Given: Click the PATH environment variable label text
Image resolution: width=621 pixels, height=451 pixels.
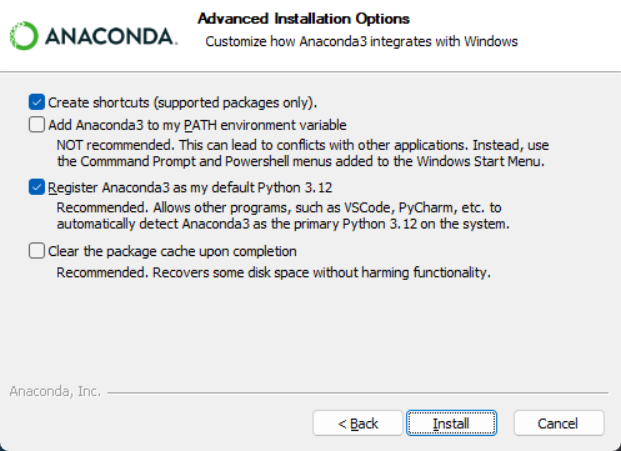Looking at the screenshot, I should (x=197, y=125).
